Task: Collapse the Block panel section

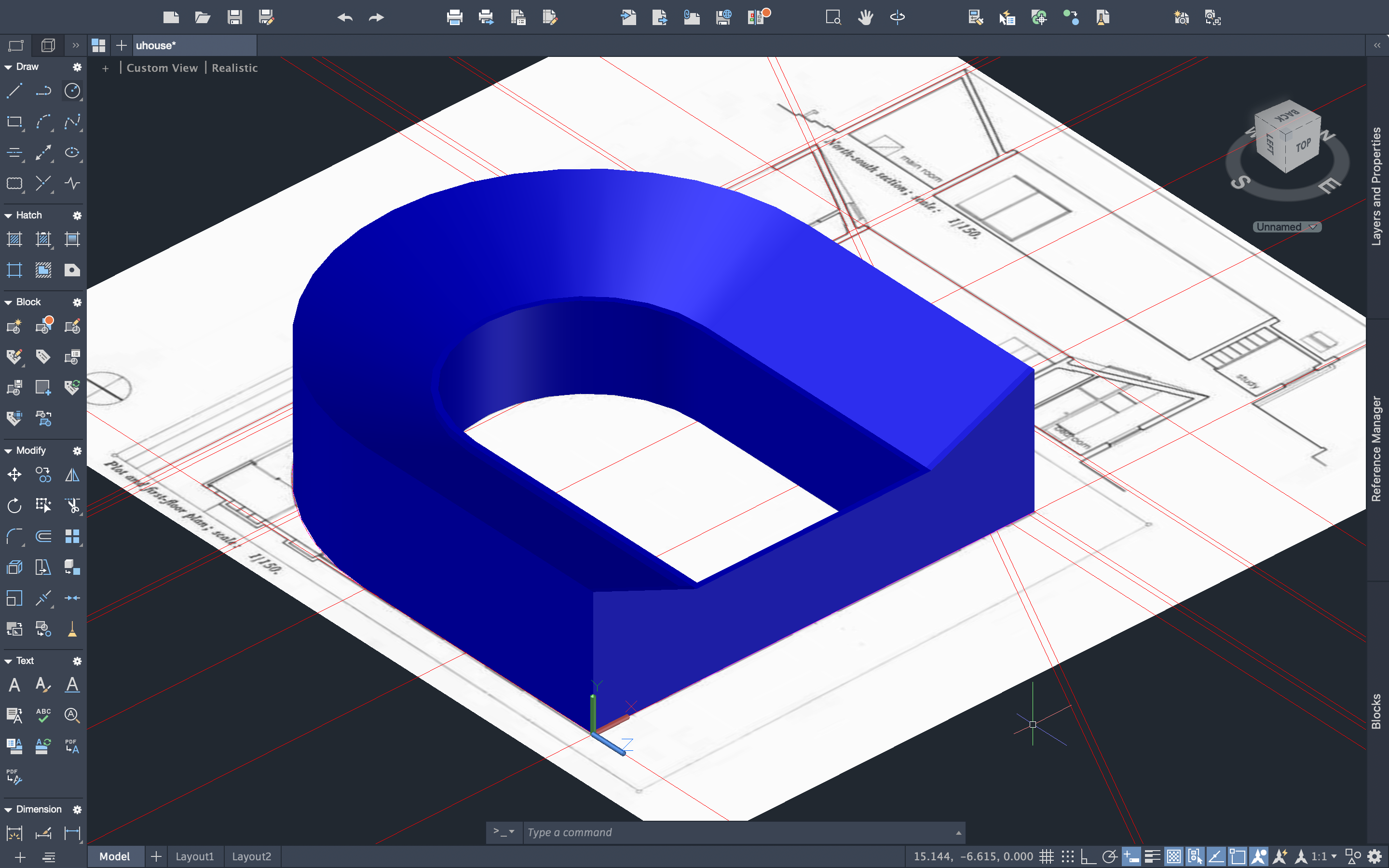Action: pyautogui.click(x=8, y=302)
